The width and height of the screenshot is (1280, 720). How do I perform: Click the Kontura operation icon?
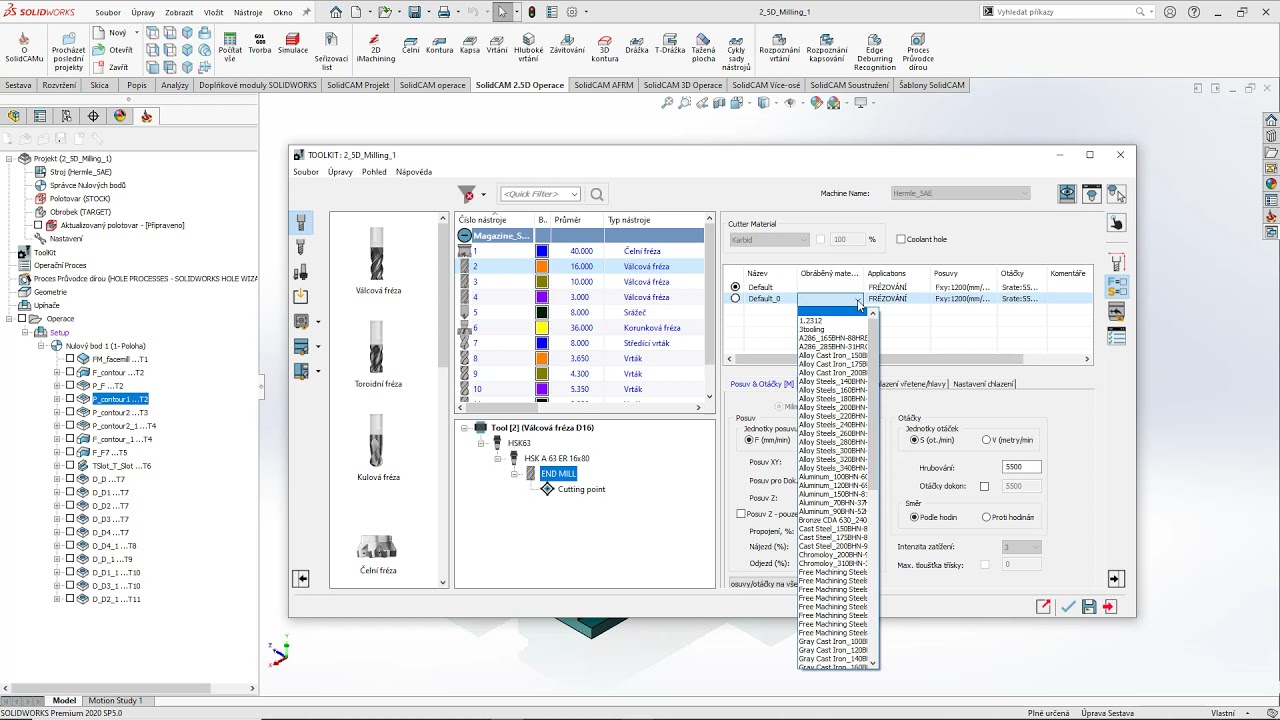point(439,43)
